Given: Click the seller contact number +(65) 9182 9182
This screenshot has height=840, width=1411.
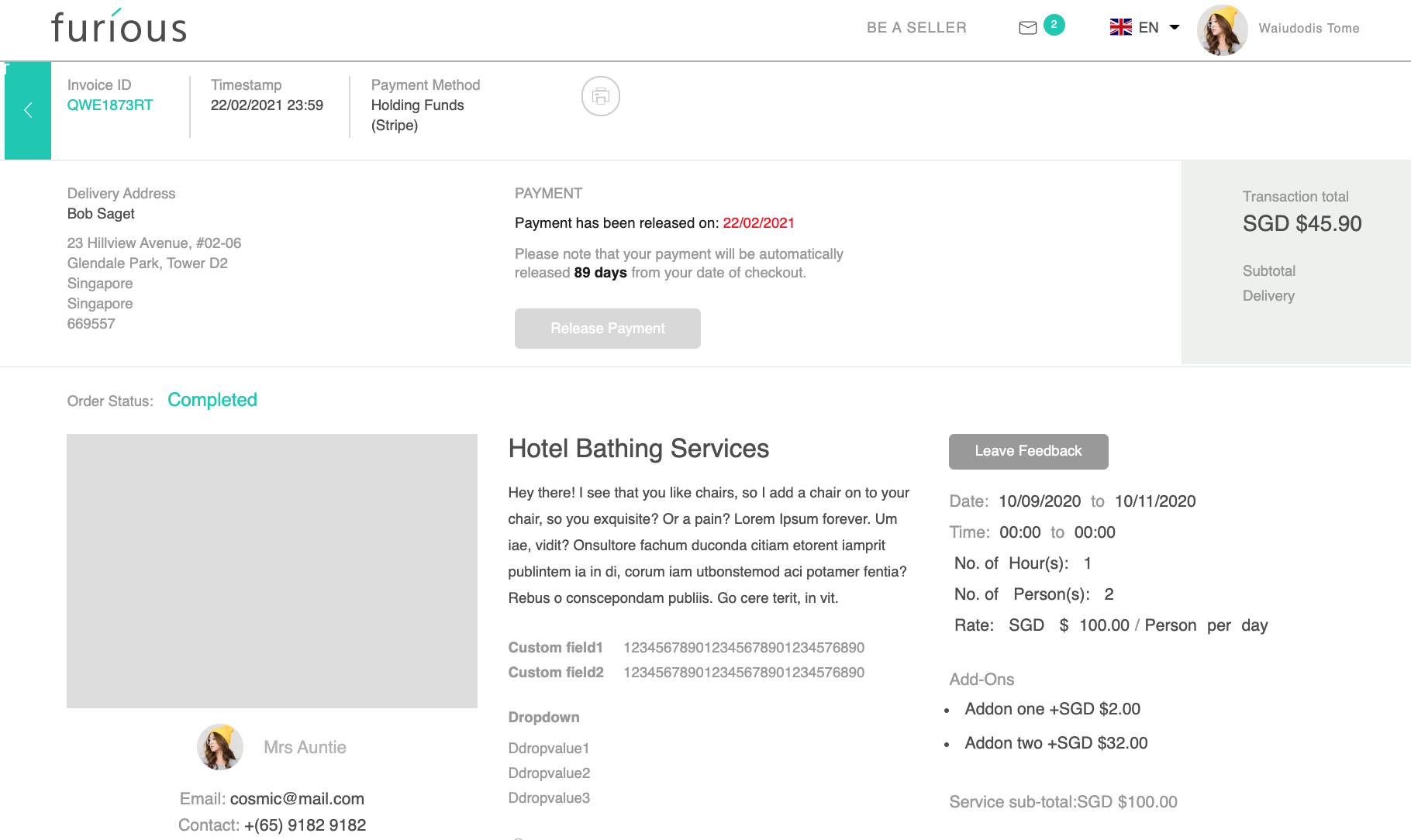Looking at the screenshot, I should (x=305, y=825).
